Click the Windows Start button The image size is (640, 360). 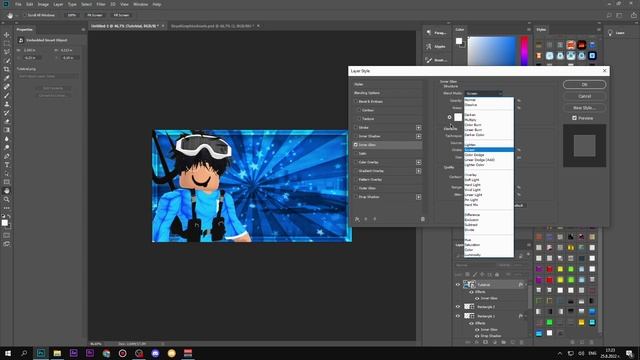[x=8, y=353]
